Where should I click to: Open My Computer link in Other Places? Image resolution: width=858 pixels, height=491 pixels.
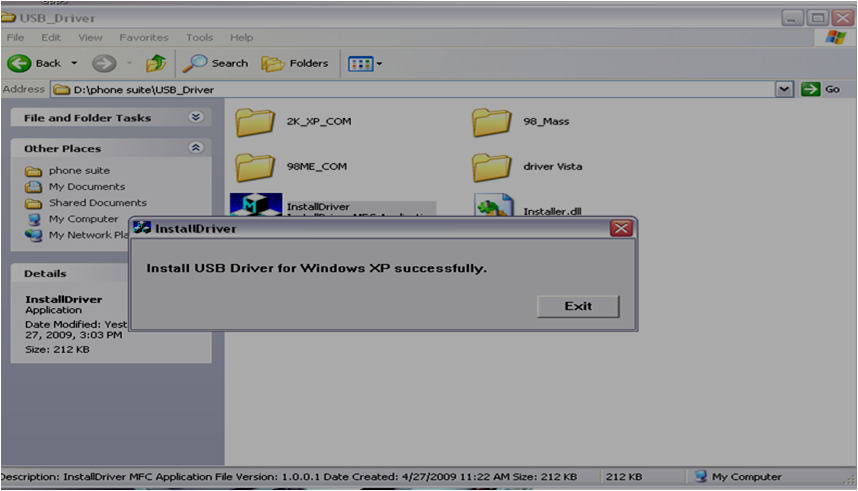point(83,219)
